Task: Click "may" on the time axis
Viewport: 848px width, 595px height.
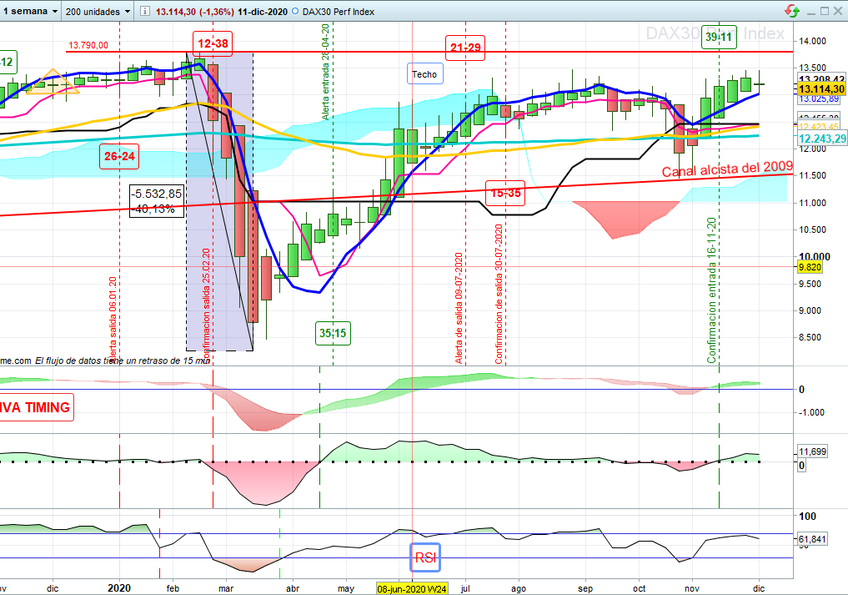Action: tap(346, 589)
